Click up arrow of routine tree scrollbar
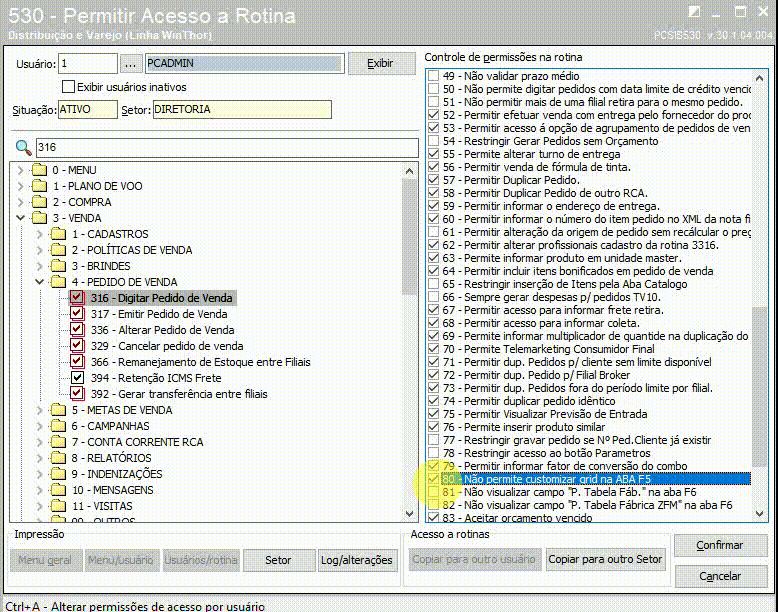The image size is (778, 612). pyautogui.click(x=409, y=172)
